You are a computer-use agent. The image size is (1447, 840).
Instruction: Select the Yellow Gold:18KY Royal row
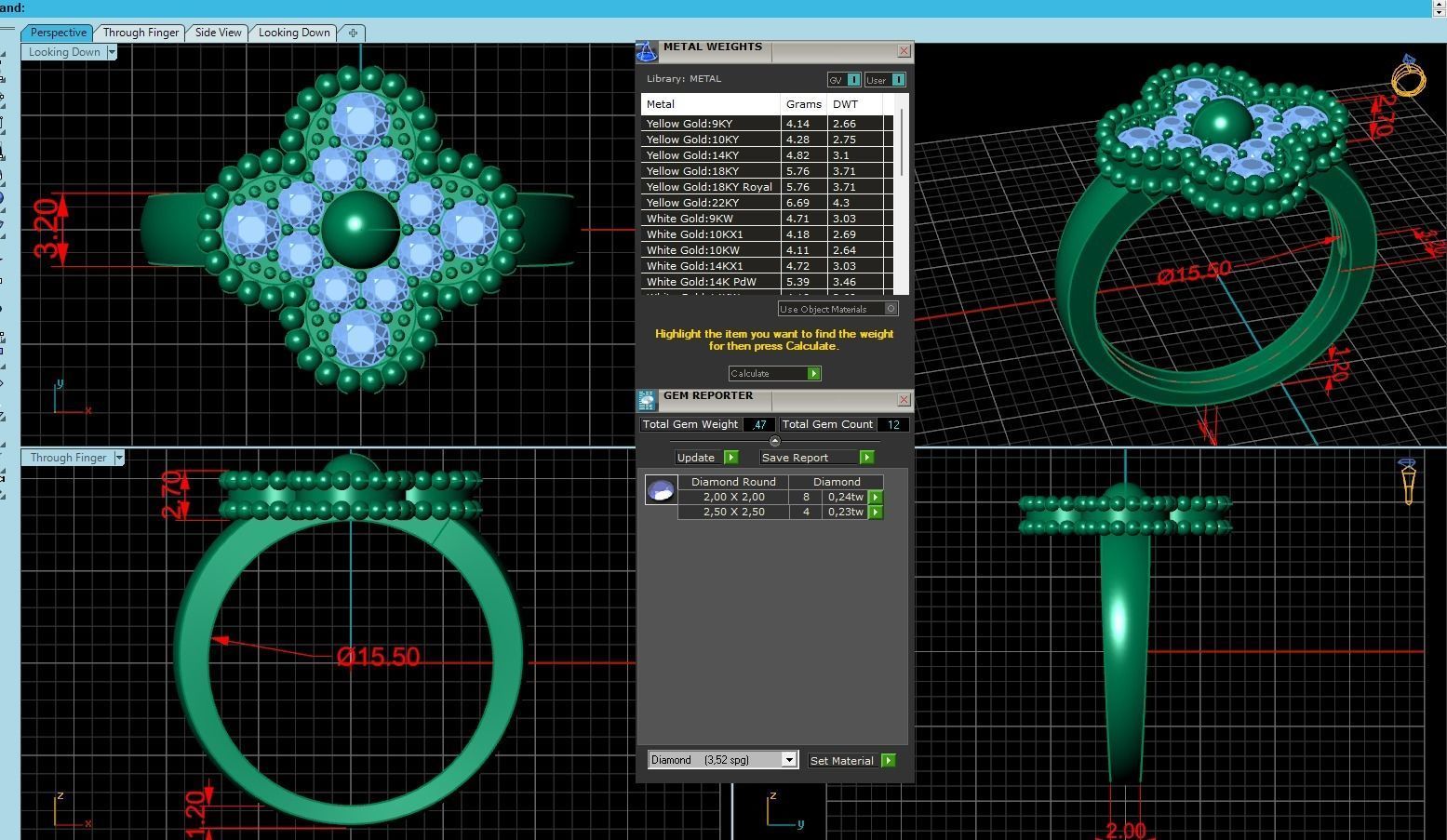point(767,187)
